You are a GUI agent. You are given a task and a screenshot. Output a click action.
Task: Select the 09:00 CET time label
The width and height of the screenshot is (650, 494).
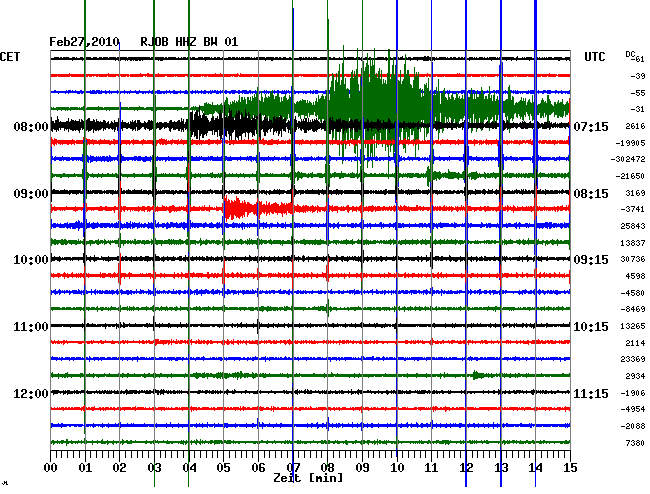click(x=31, y=194)
